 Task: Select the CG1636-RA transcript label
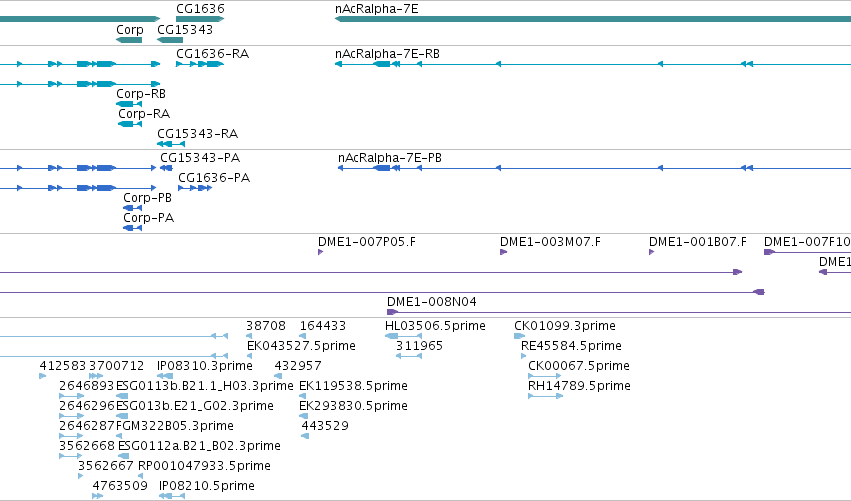(212, 54)
